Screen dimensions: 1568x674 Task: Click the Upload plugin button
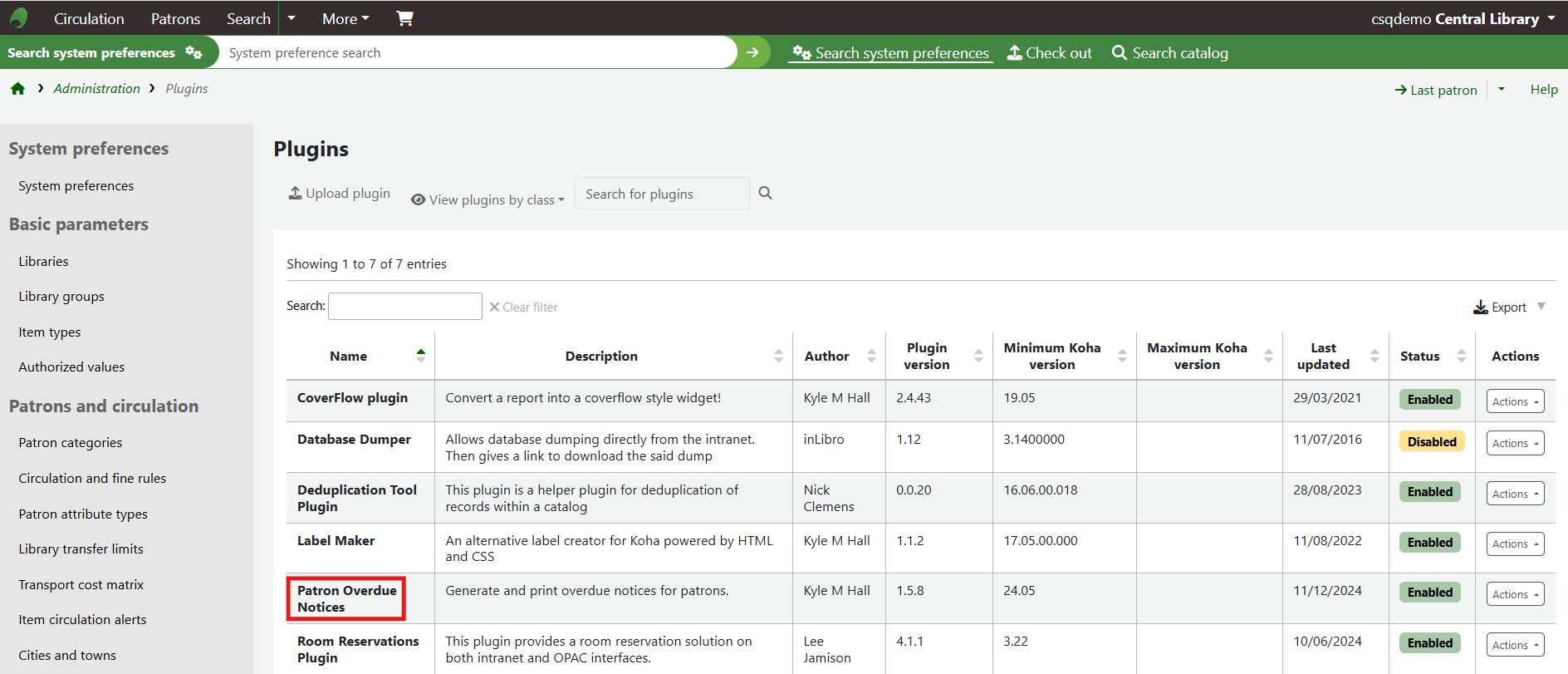339,194
